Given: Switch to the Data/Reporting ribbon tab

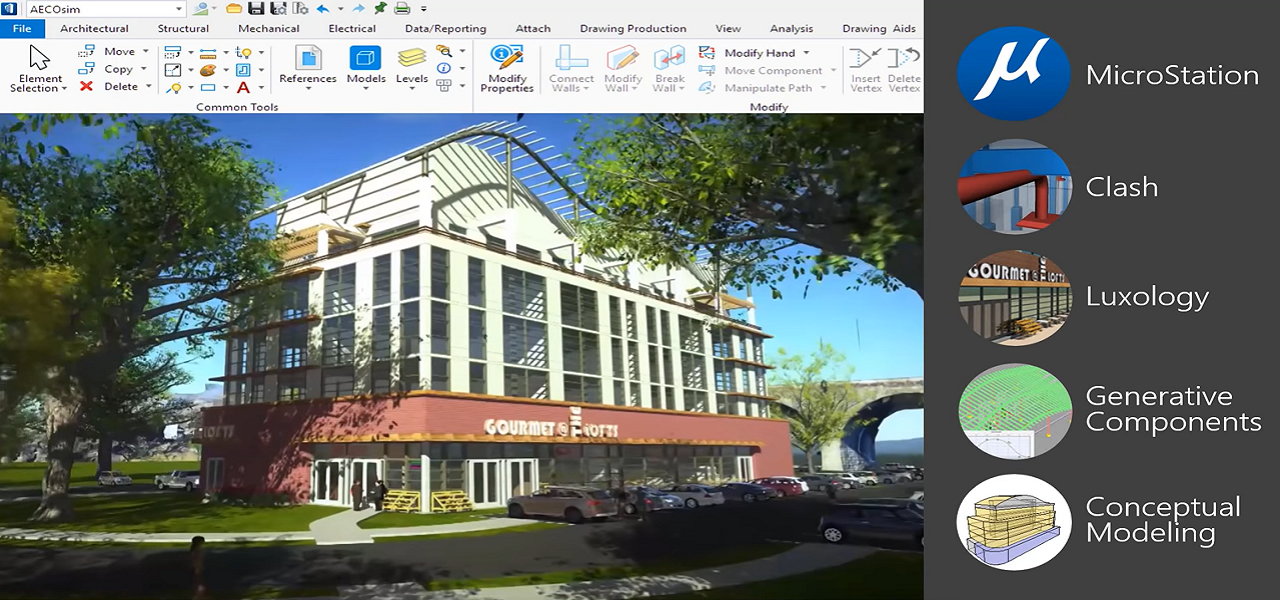Looking at the screenshot, I should (x=446, y=29).
